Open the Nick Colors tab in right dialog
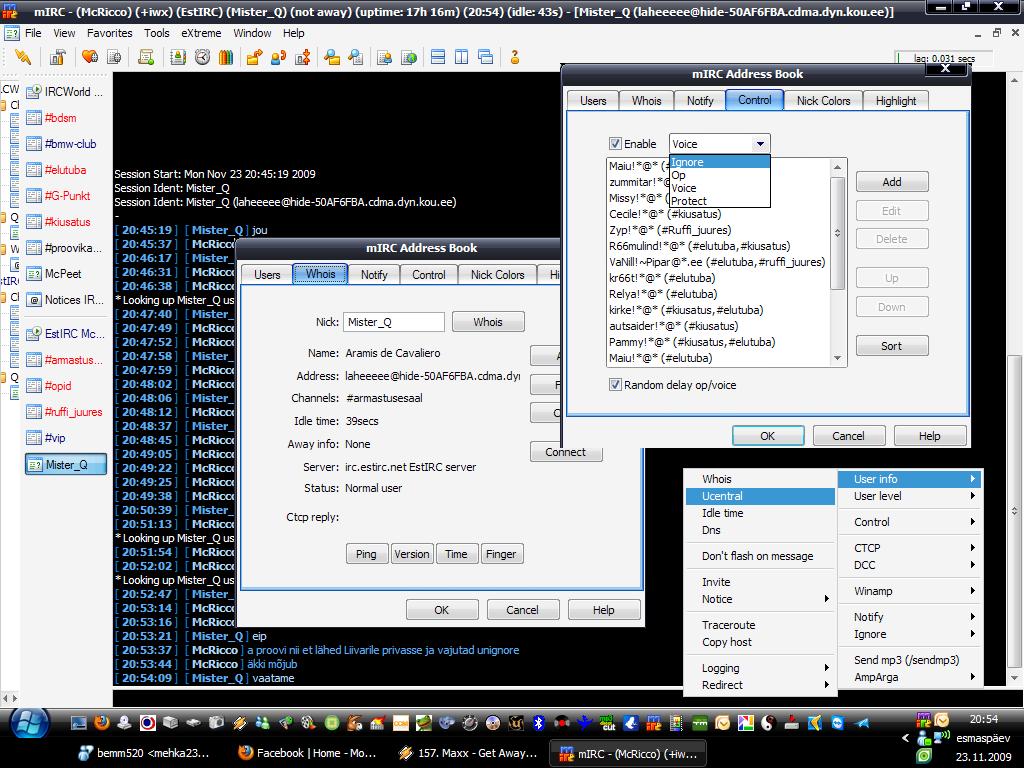 [823, 101]
